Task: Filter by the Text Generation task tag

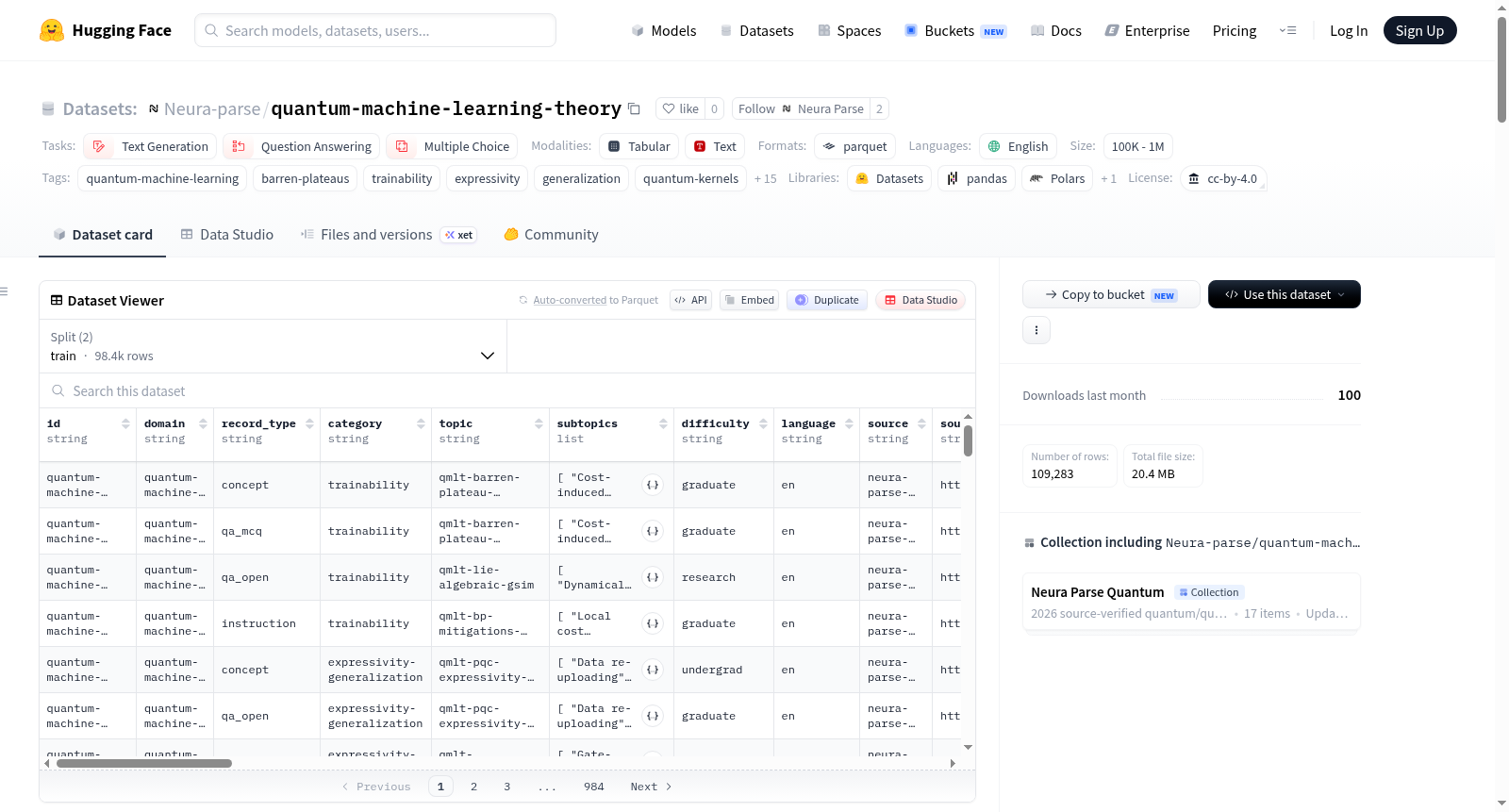Action: [x=151, y=146]
